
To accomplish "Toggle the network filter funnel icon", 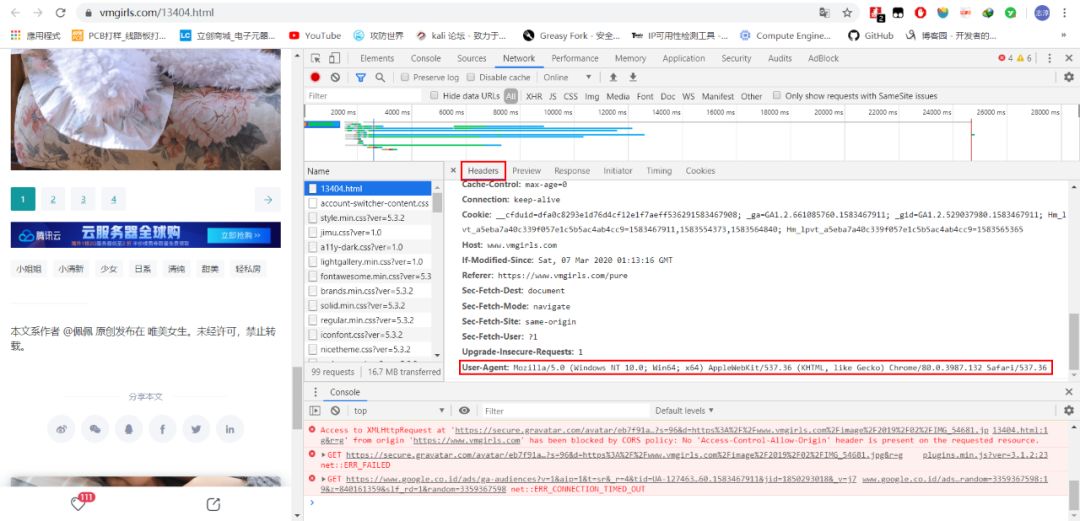I will (360, 77).
